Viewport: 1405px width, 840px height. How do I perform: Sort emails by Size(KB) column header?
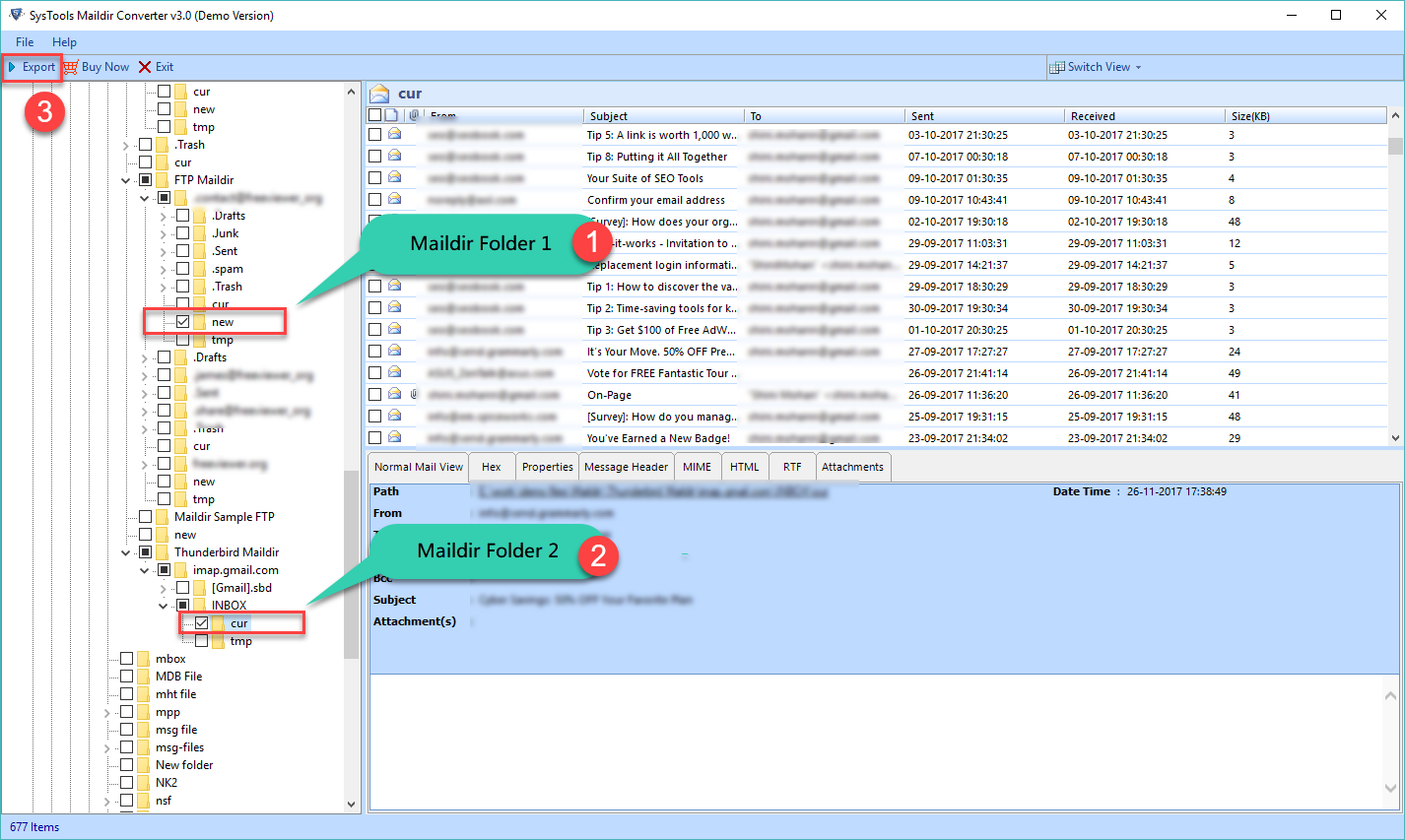[1306, 116]
